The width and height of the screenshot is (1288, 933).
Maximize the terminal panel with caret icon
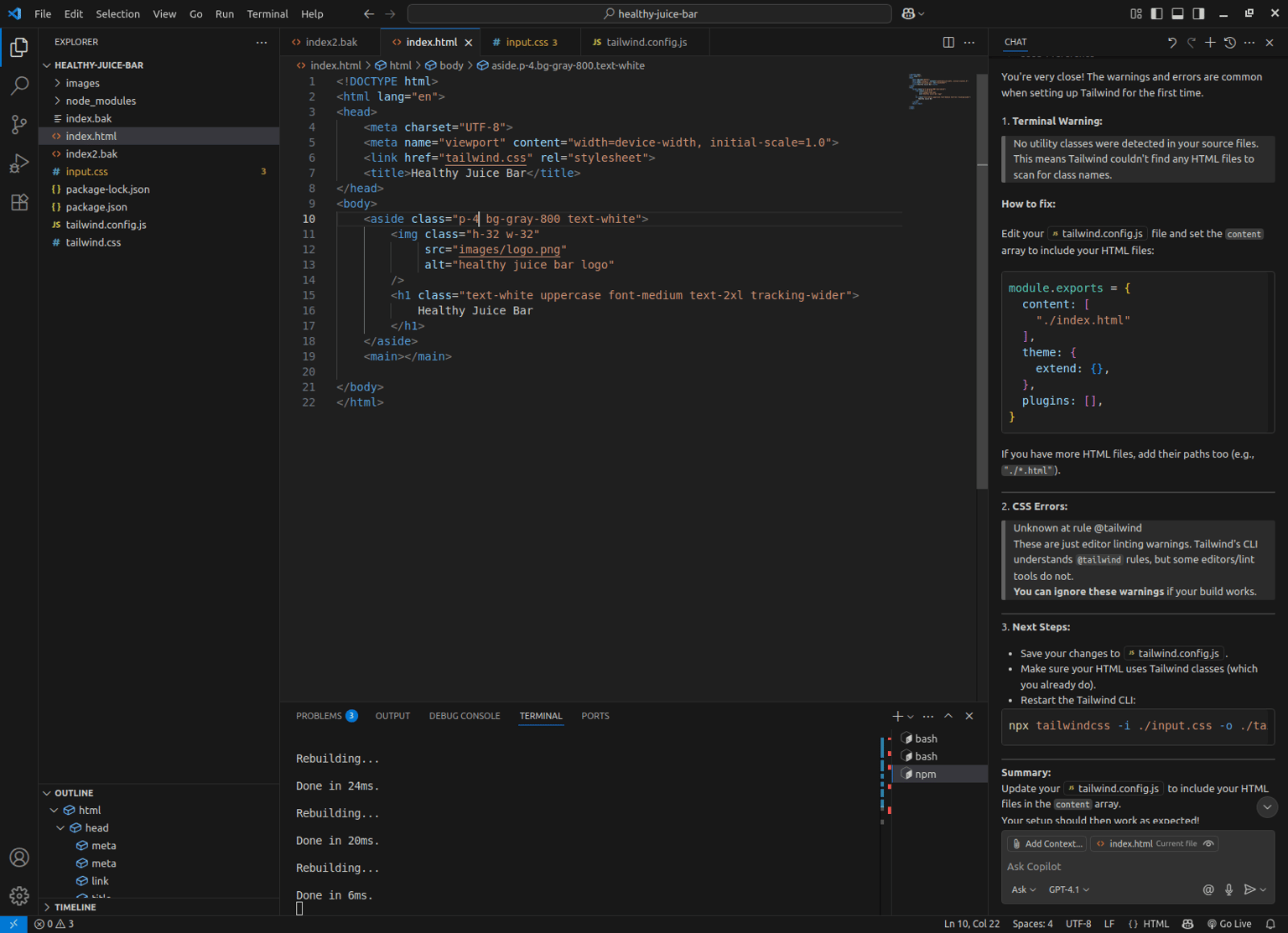coord(948,716)
